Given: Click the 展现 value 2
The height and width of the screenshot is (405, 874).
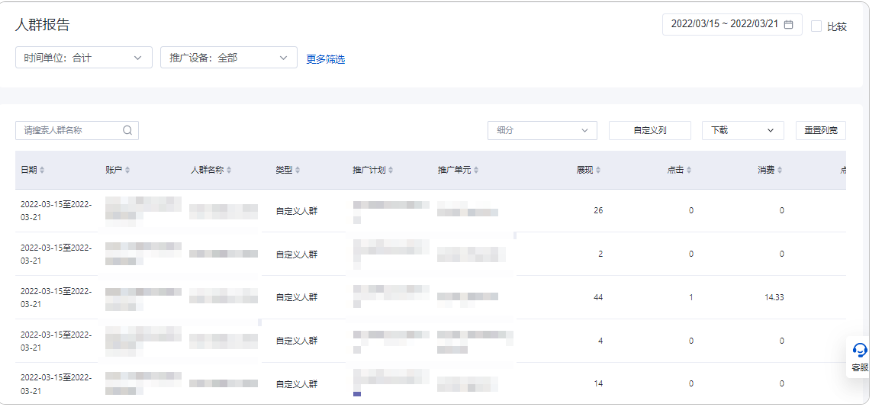Looking at the screenshot, I should (600, 254).
